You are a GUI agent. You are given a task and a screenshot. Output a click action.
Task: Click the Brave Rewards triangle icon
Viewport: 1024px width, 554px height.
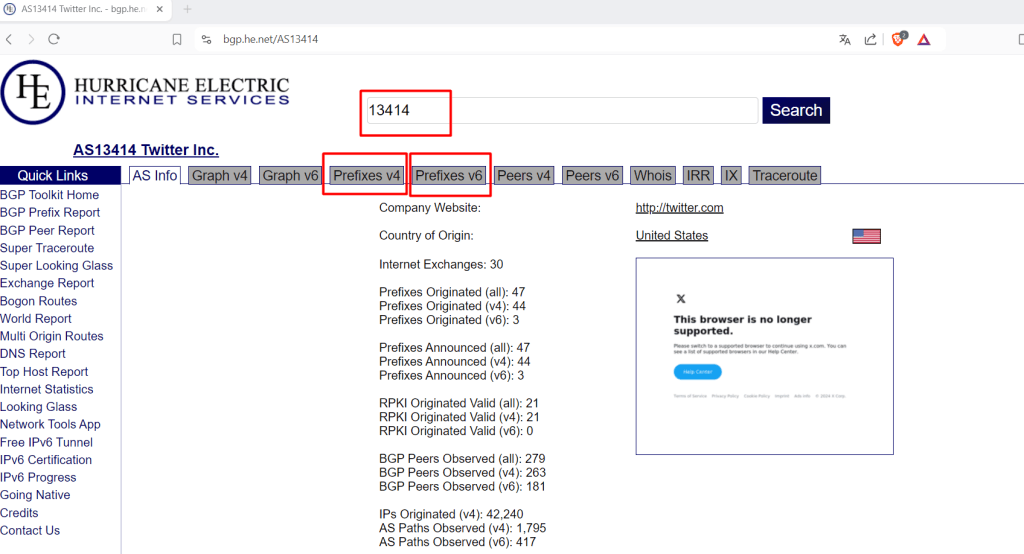point(924,39)
